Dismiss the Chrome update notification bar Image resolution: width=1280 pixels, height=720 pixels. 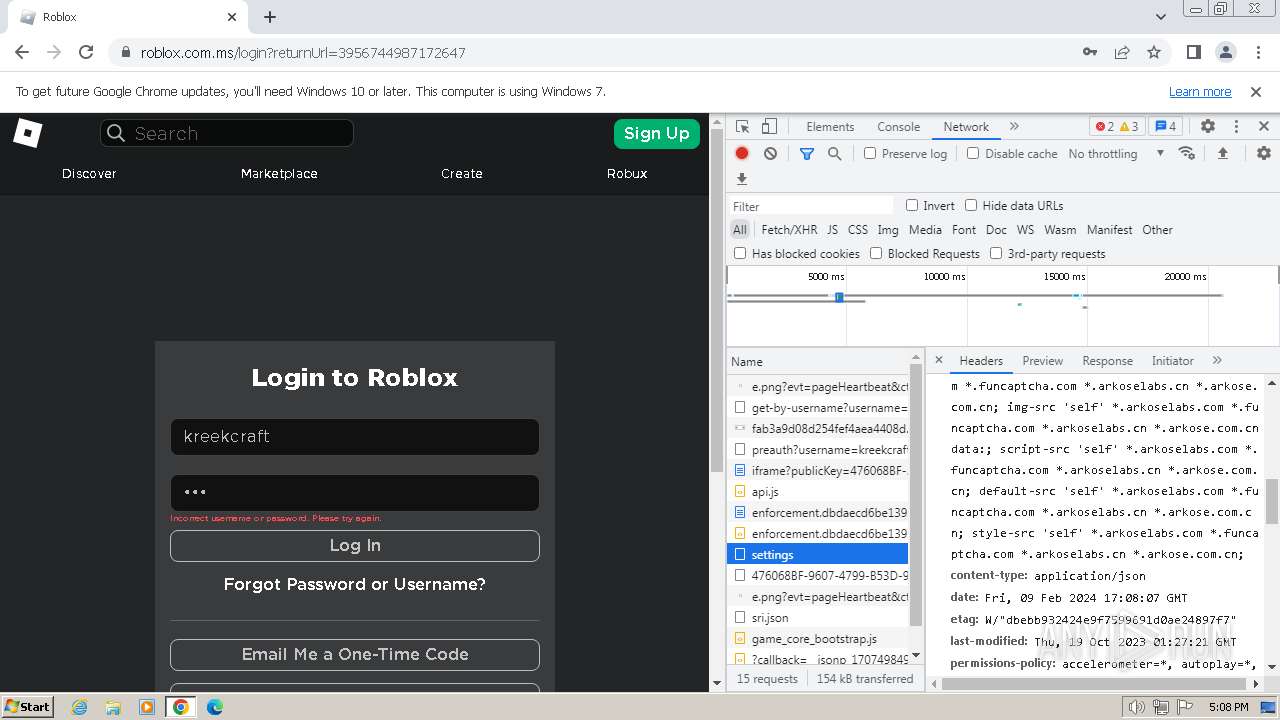click(1256, 91)
